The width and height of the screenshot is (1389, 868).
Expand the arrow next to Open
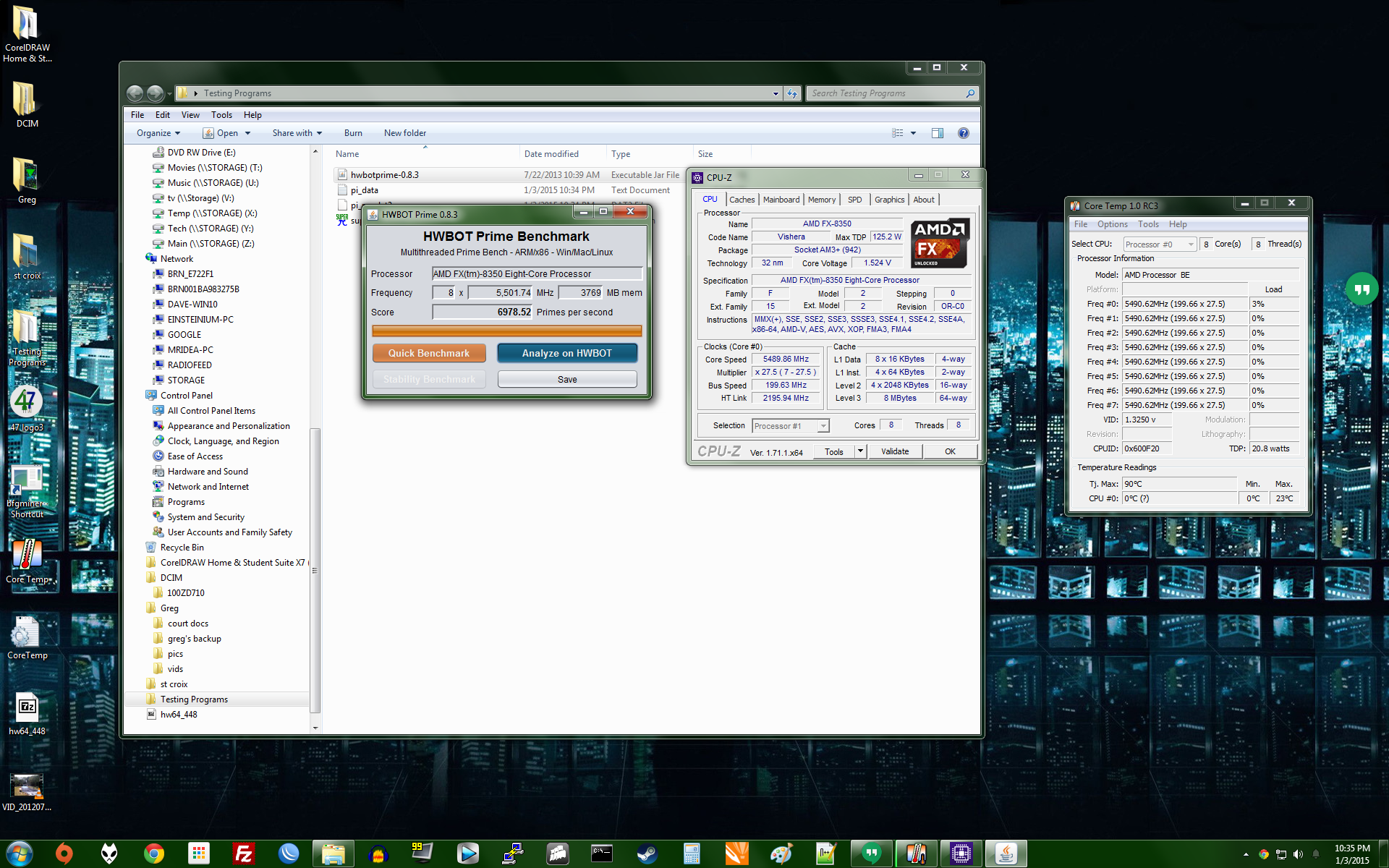pyautogui.click(x=247, y=133)
